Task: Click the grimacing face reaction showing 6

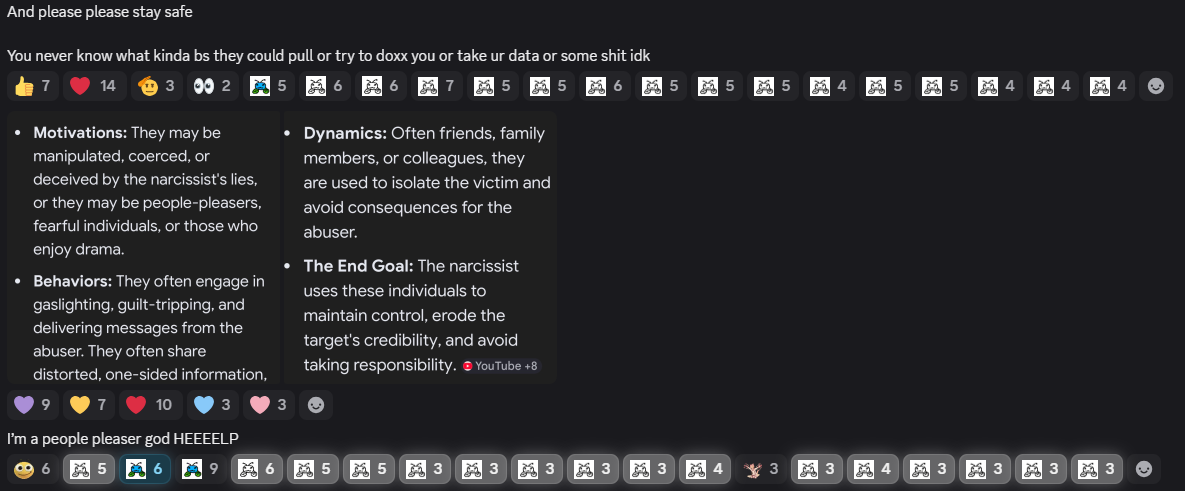Action: pos(33,469)
